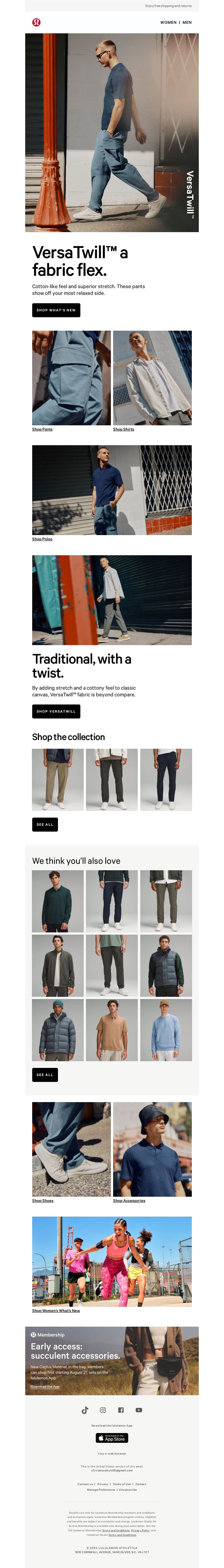Open the khaki pants collection thumbnail
The height and width of the screenshot is (1568, 224).
(58, 779)
